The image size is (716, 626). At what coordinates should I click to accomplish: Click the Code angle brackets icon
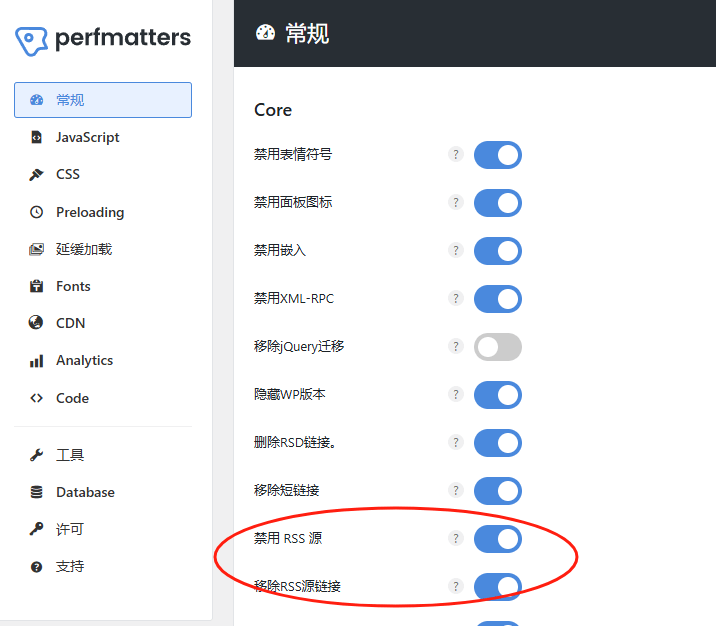click(x=37, y=398)
